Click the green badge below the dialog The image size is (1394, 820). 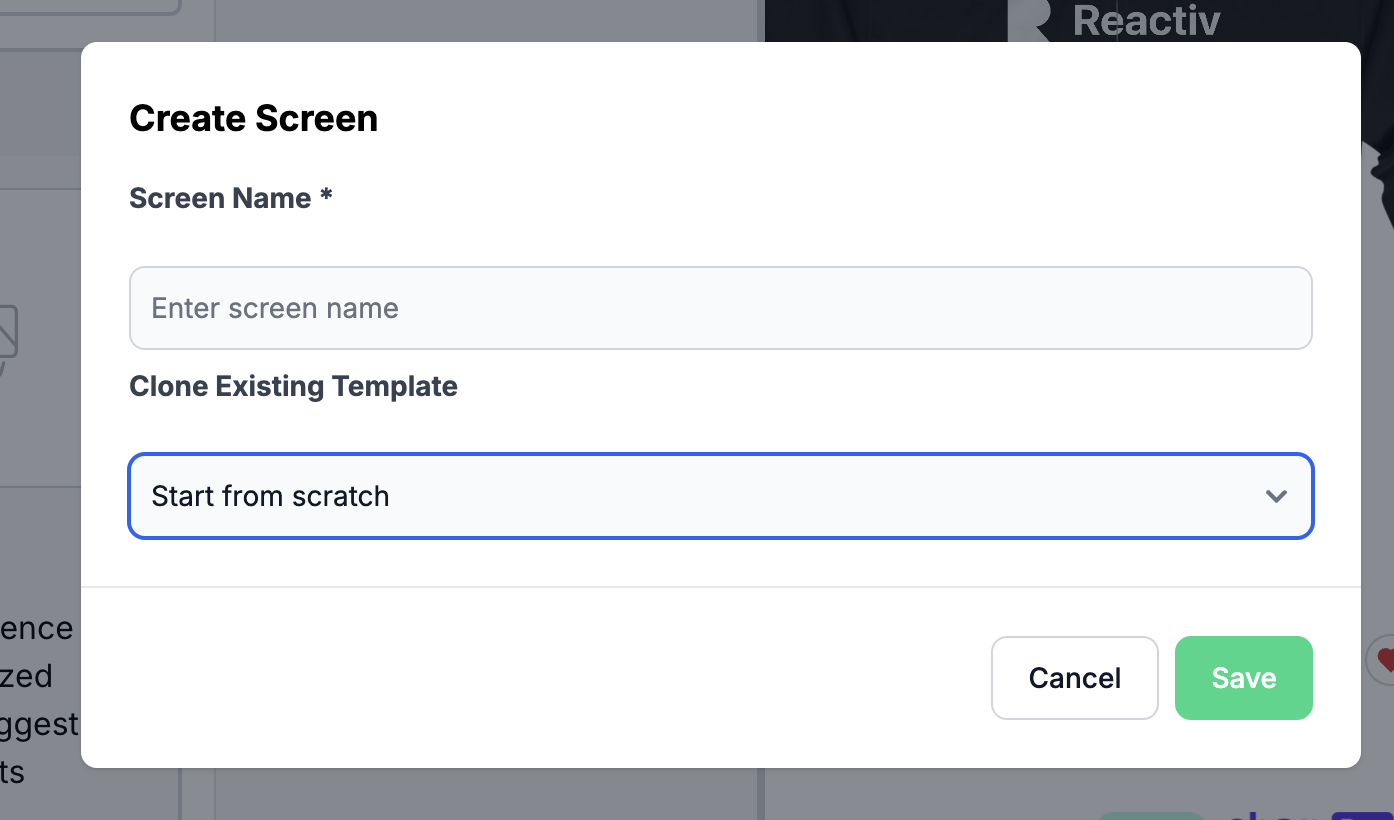1150,814
